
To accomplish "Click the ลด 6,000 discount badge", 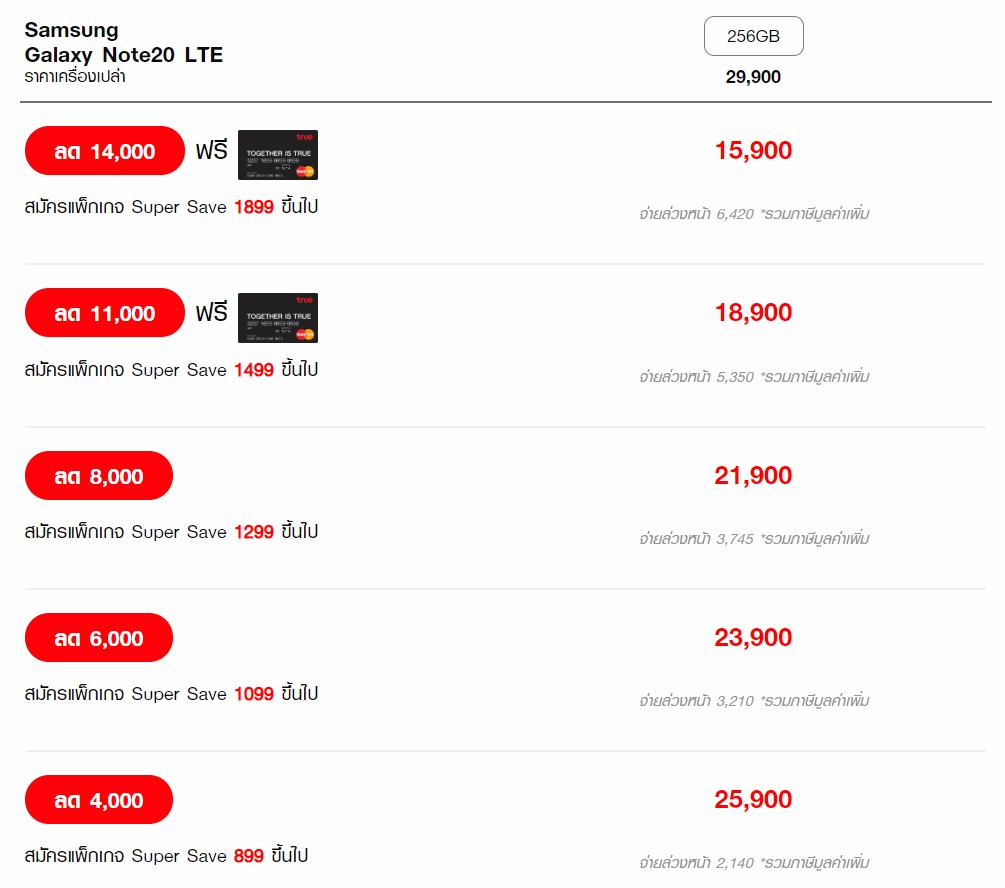I will (99, 638).
